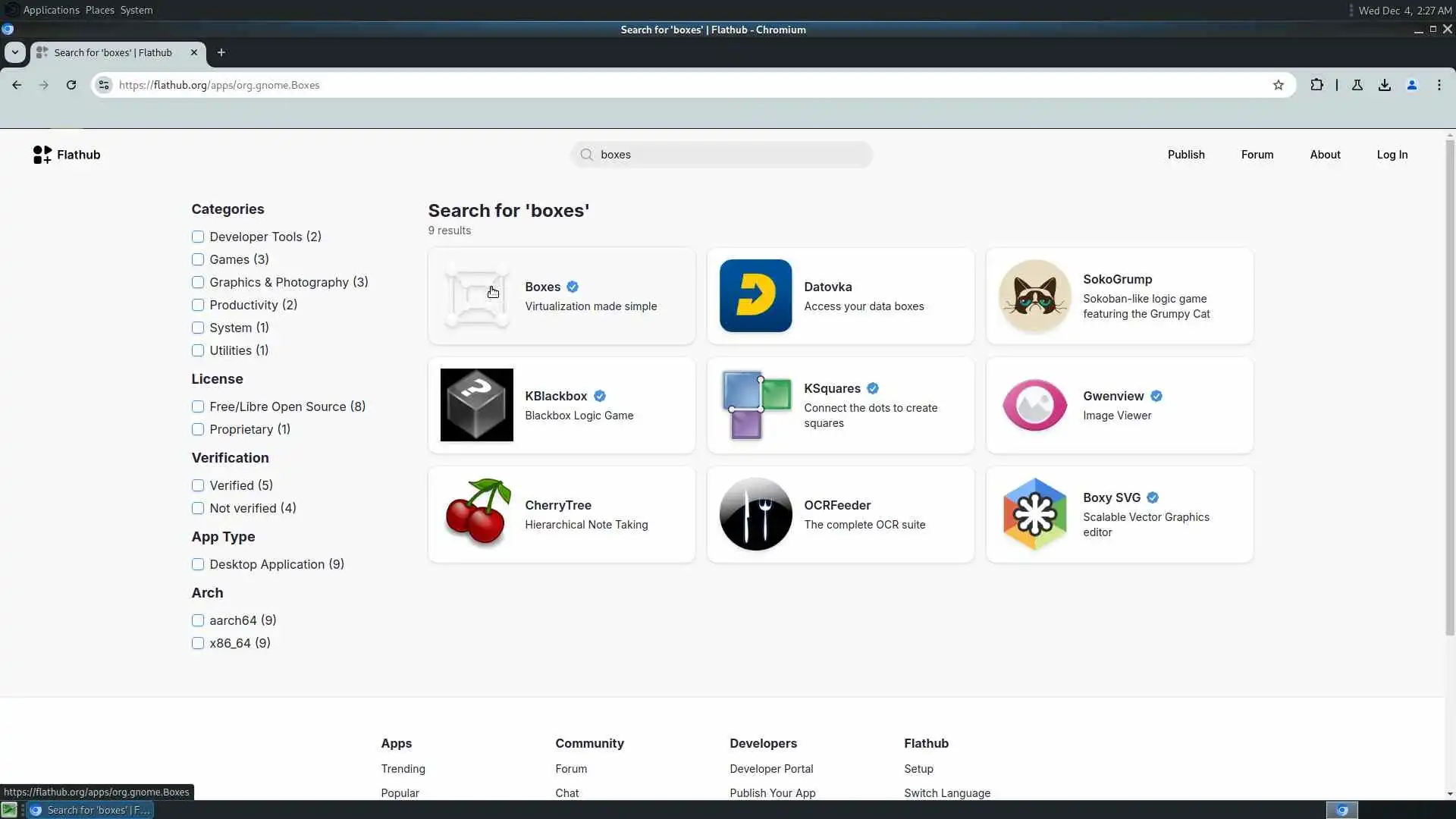Open the Places menu
This screenshot has height=819, width=1456.
click(99, 10)
